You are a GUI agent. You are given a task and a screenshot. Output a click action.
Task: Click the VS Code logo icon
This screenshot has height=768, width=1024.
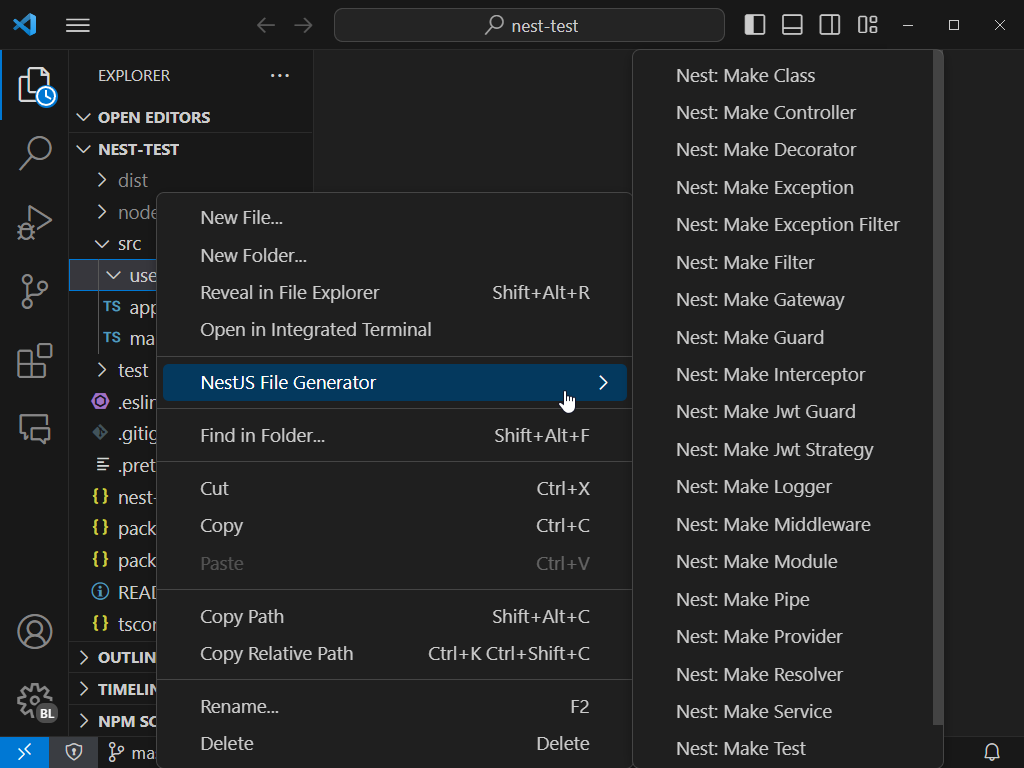coord(25,25)
